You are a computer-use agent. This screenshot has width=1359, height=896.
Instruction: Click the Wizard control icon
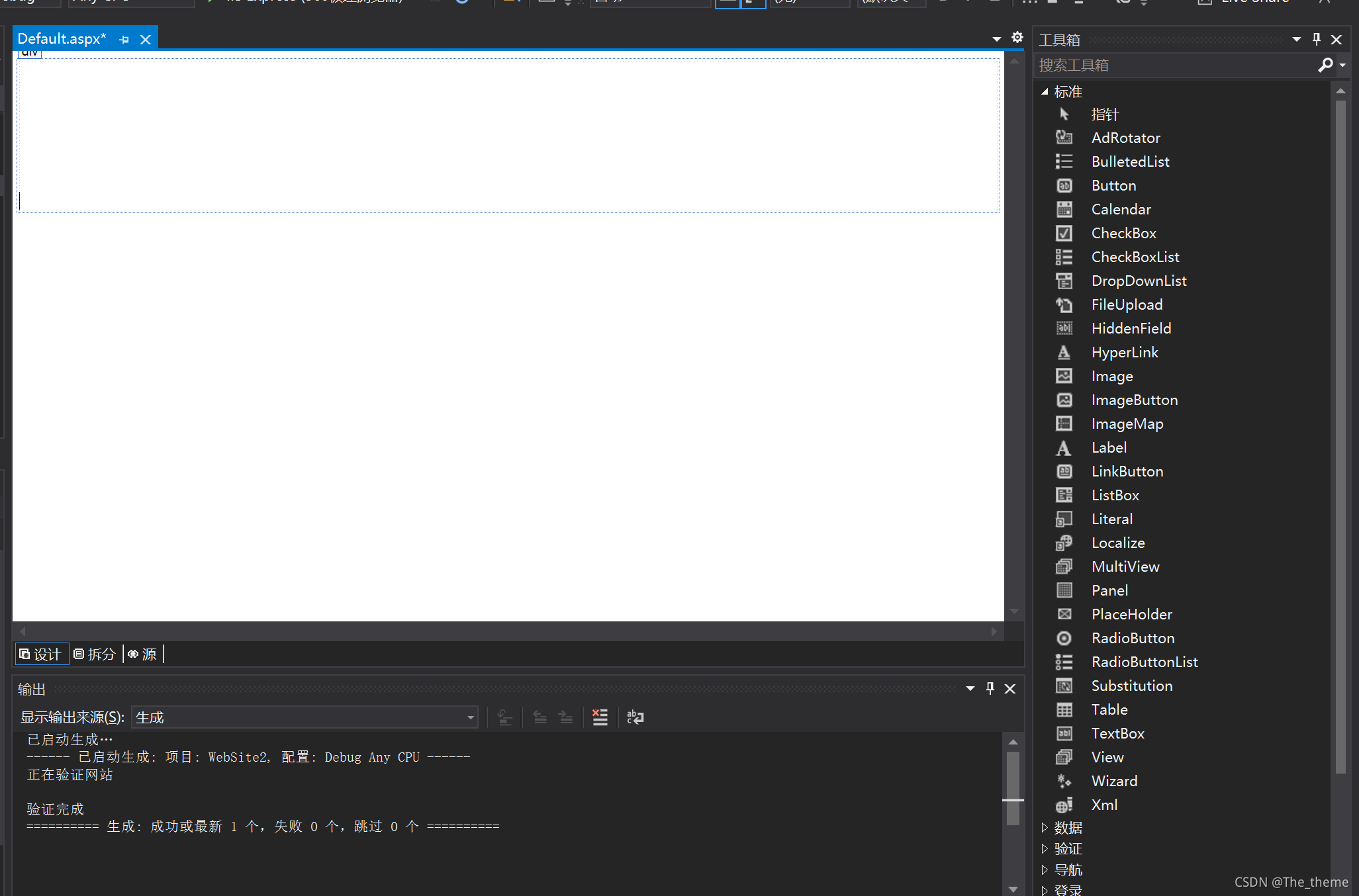point(1064,780)
